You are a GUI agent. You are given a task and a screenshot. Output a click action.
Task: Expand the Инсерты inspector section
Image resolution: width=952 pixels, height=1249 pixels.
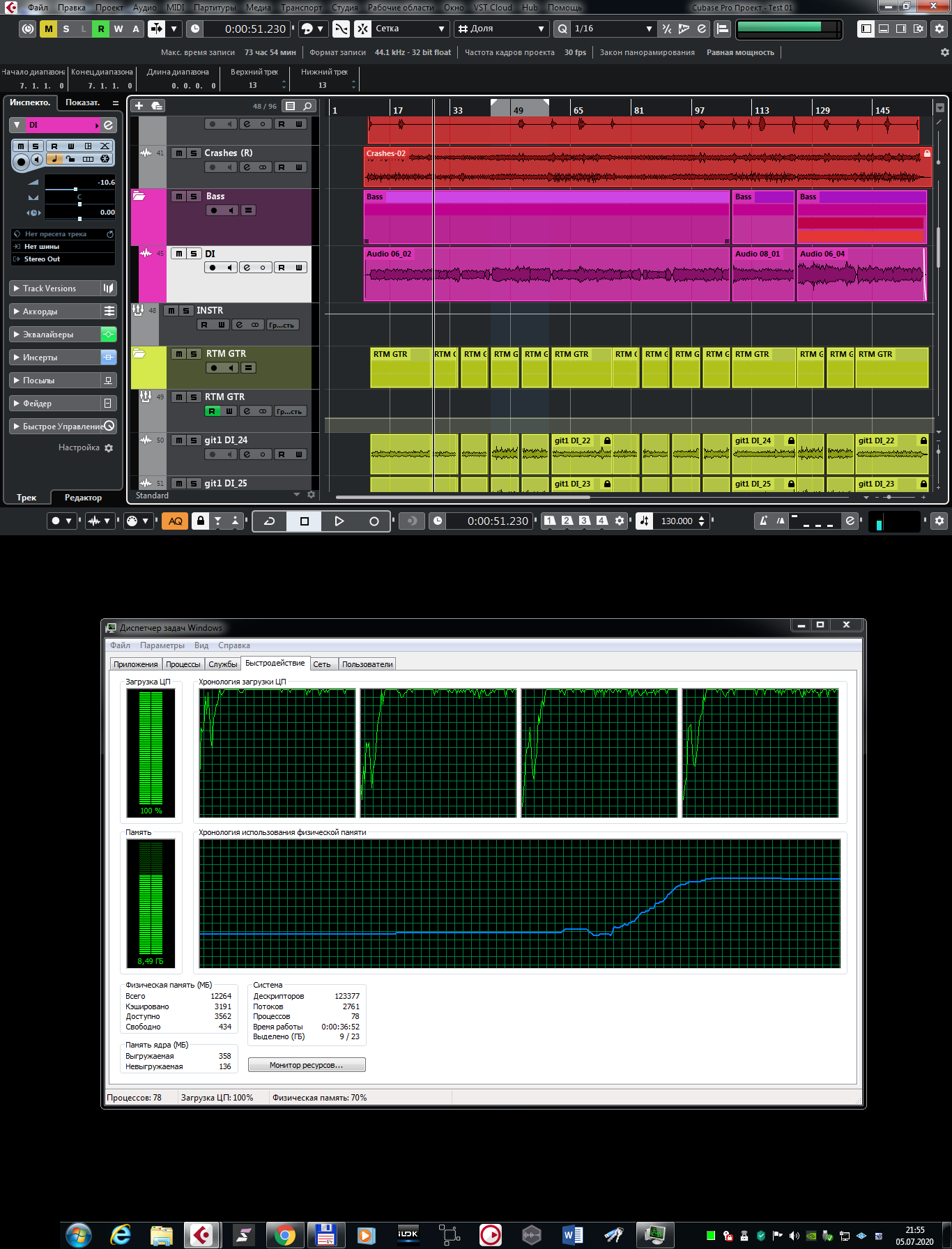click(x=54, y=358)
